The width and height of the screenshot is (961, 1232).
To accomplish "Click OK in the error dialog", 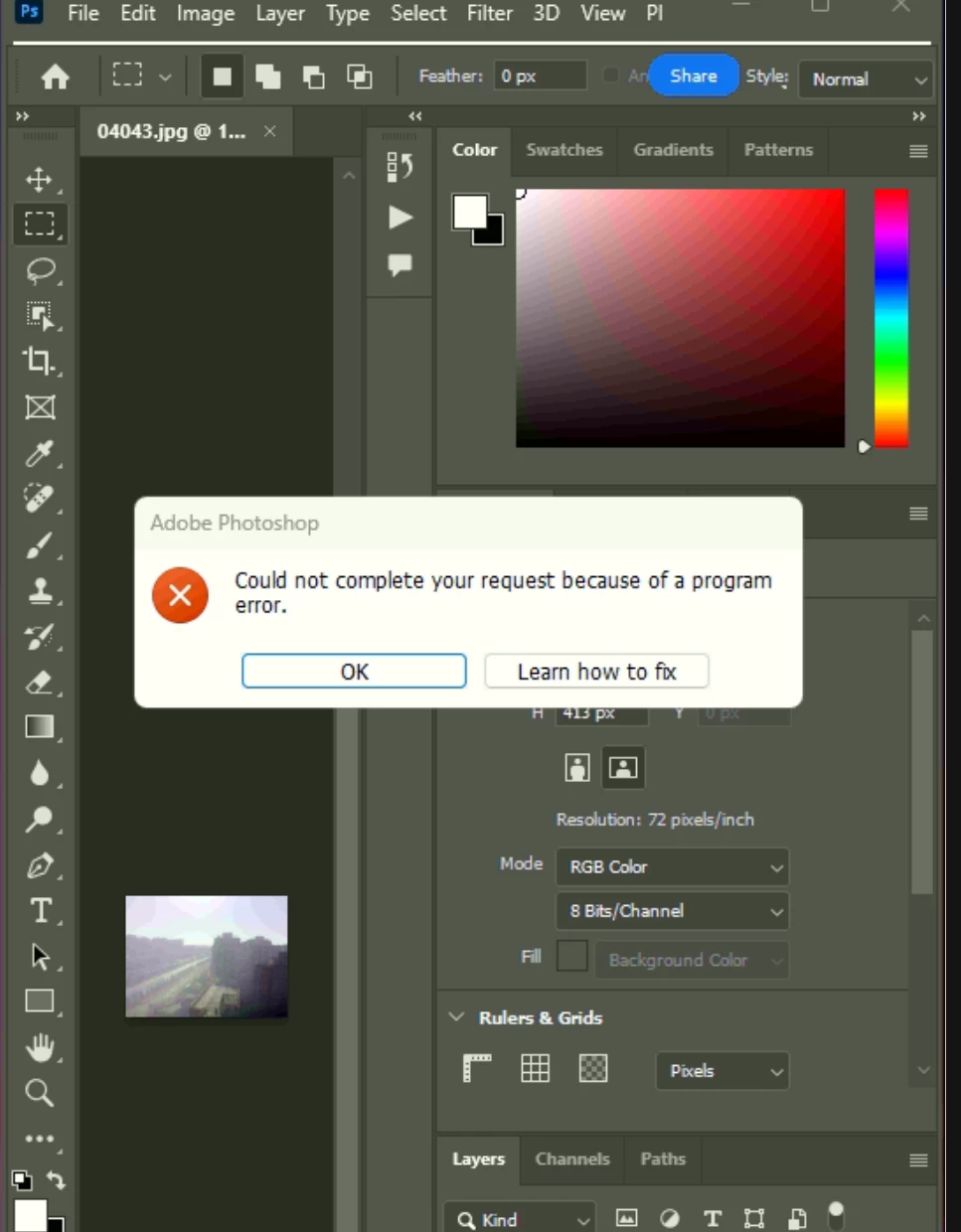I will (x=354, y=672).
